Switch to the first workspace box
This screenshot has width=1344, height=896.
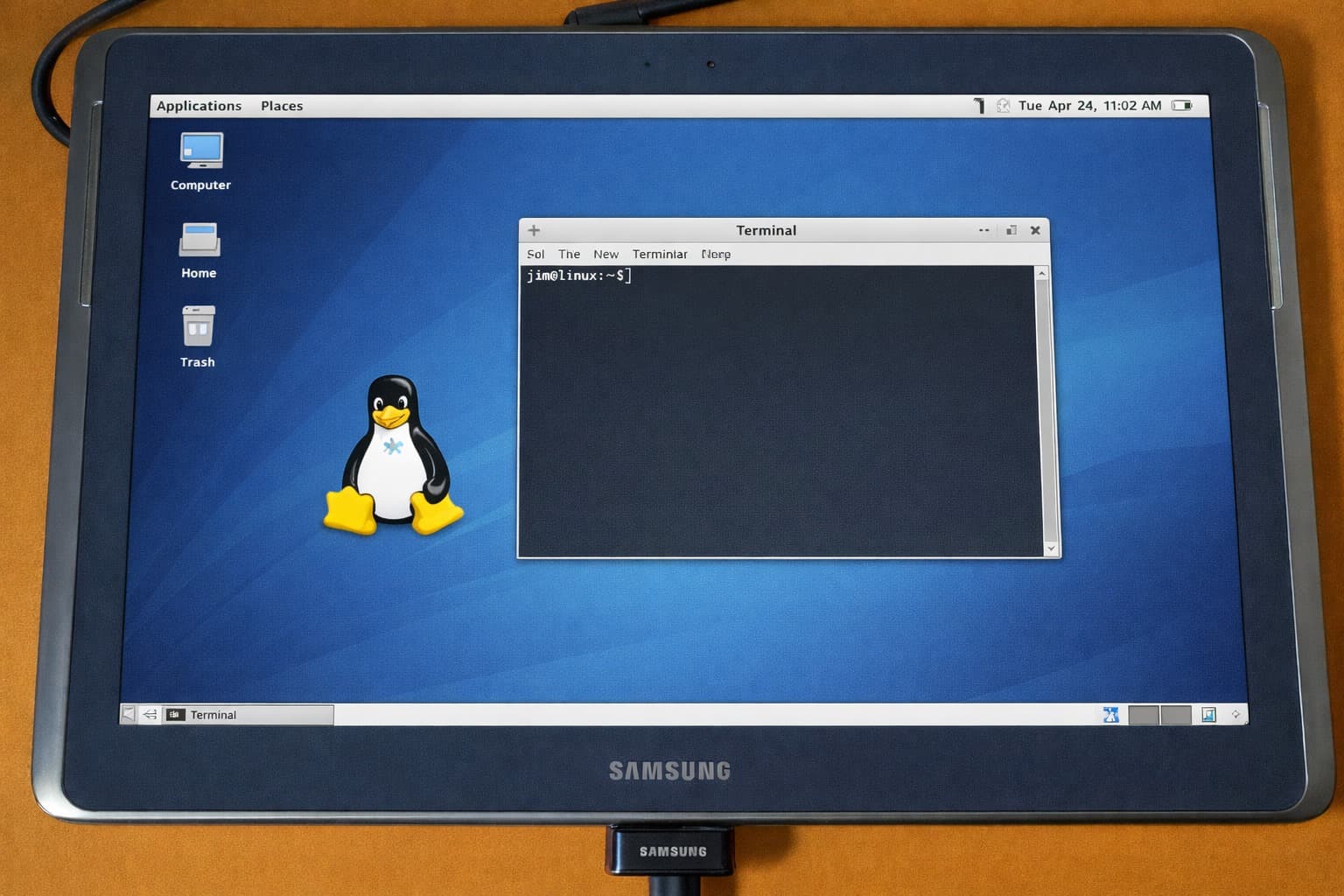point(1144,715)
